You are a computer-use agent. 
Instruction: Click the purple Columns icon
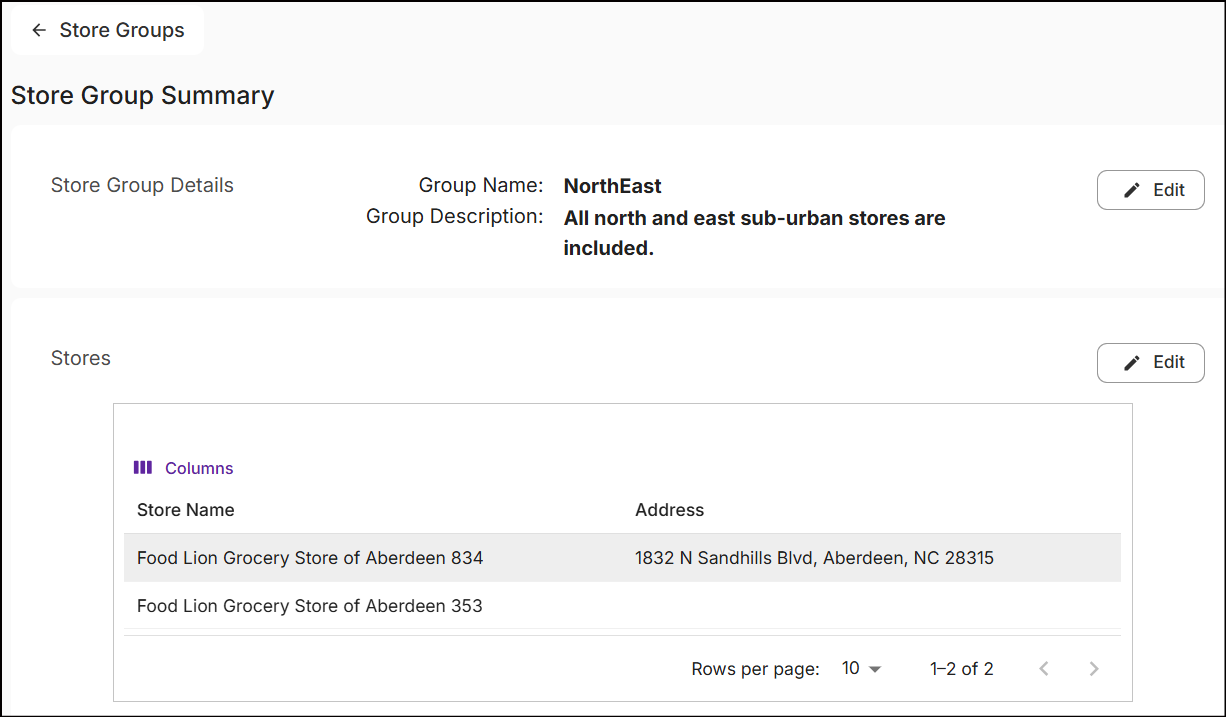pos(143,467)
